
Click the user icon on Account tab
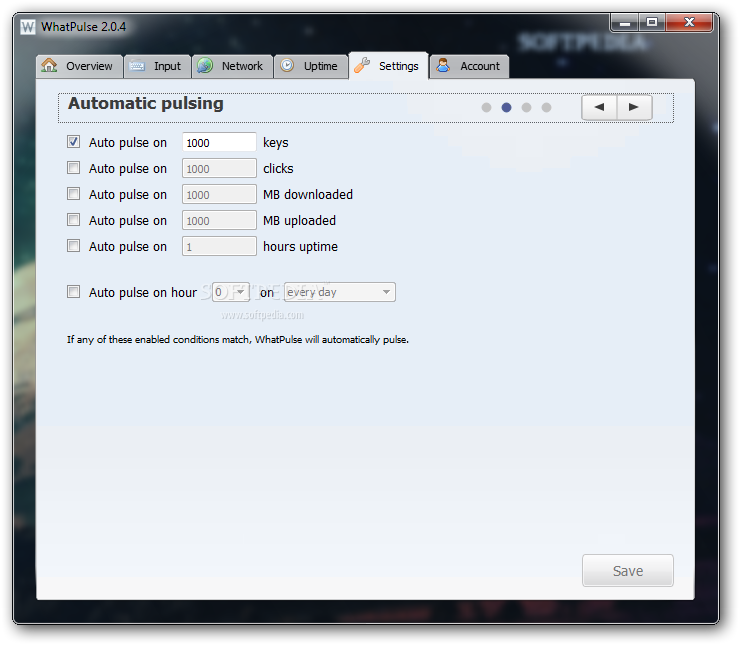click(x=443, y=65)
